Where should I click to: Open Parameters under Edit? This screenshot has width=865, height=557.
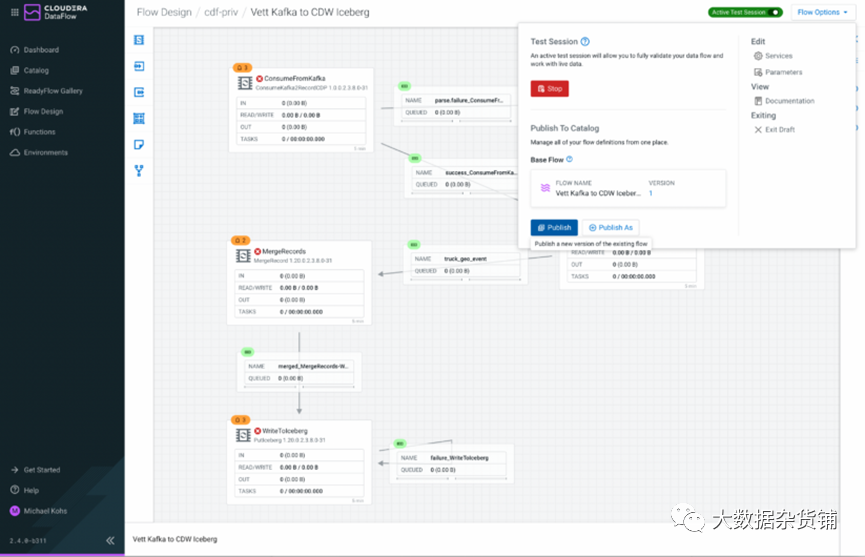[778, 72]
